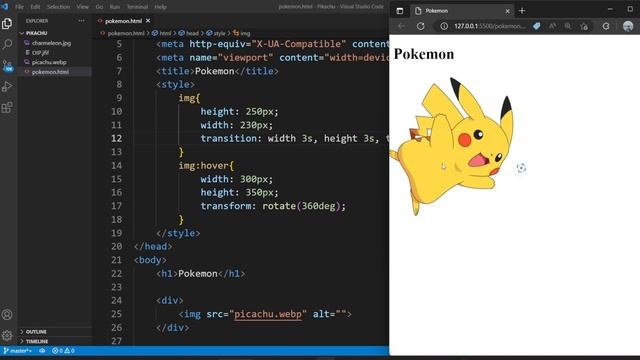Select the pokemon.html editor tab

tap(123, 21)
